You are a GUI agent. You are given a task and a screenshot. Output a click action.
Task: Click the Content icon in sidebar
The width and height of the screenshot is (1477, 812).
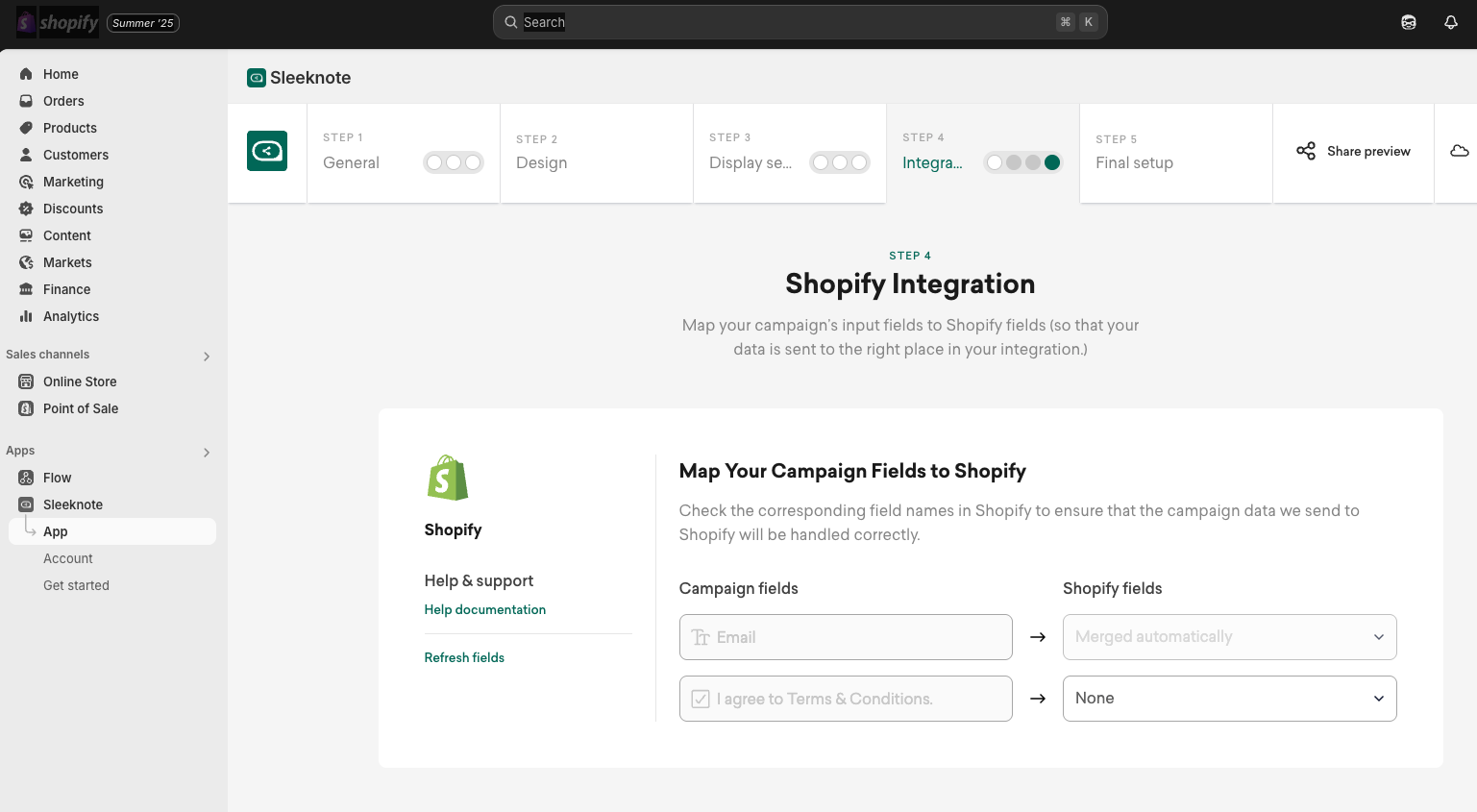coord(26,235)
